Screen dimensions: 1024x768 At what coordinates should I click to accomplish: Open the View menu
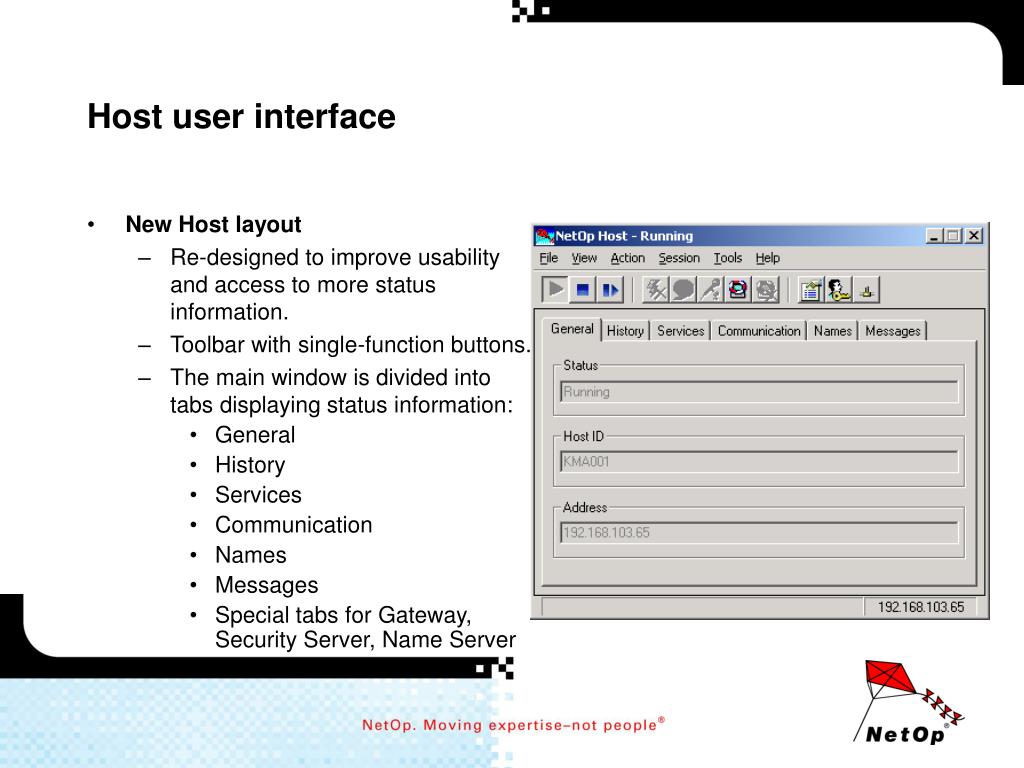(x=584, y=258)
